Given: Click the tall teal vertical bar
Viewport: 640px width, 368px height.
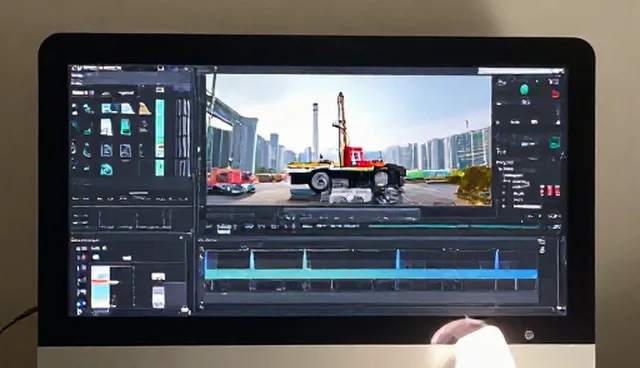Looking at the screenshot, I should 160,138.
